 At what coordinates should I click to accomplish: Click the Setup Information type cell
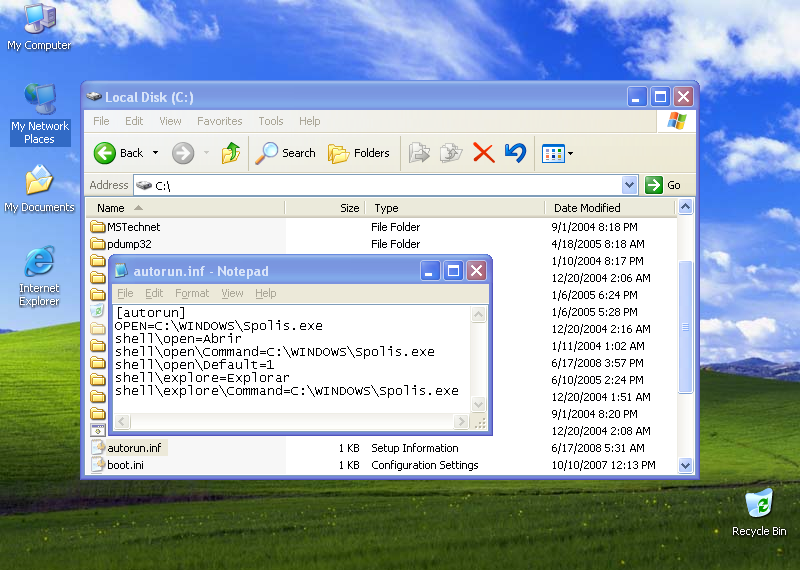414,448
